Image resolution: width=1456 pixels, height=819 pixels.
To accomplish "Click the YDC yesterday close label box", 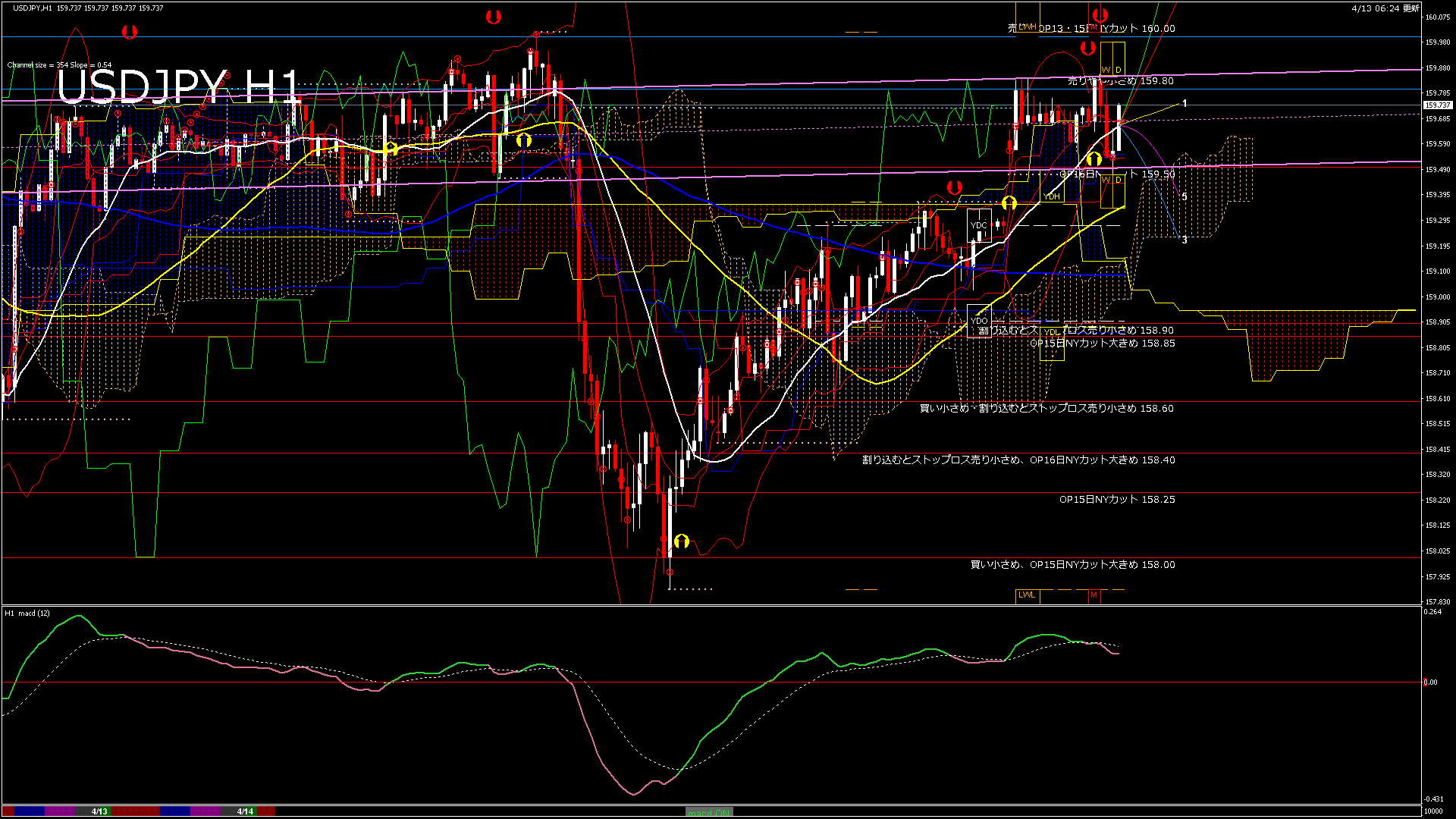I will [978, 225].
